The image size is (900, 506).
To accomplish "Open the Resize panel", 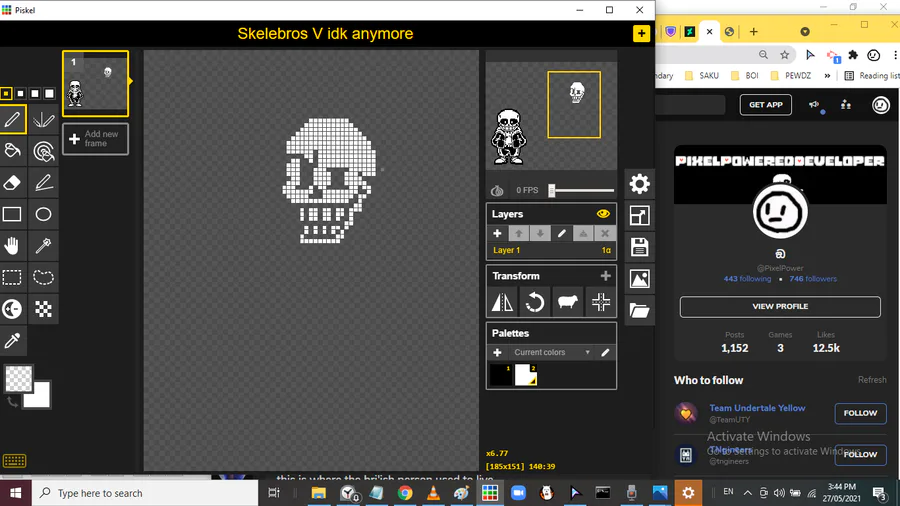I will (639, 216).
